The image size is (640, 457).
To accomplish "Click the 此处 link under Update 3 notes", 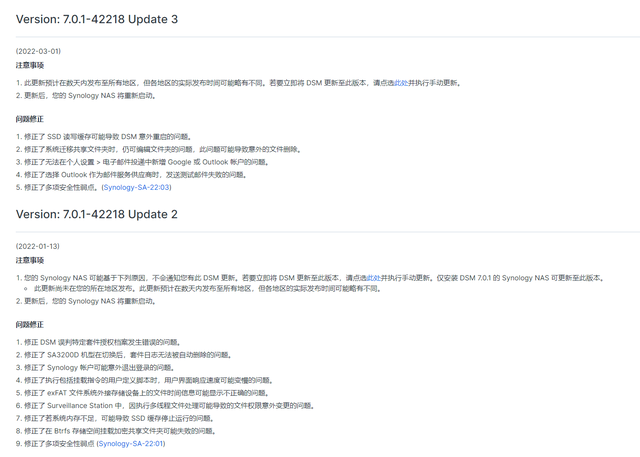I will click(x=401, y=83).
